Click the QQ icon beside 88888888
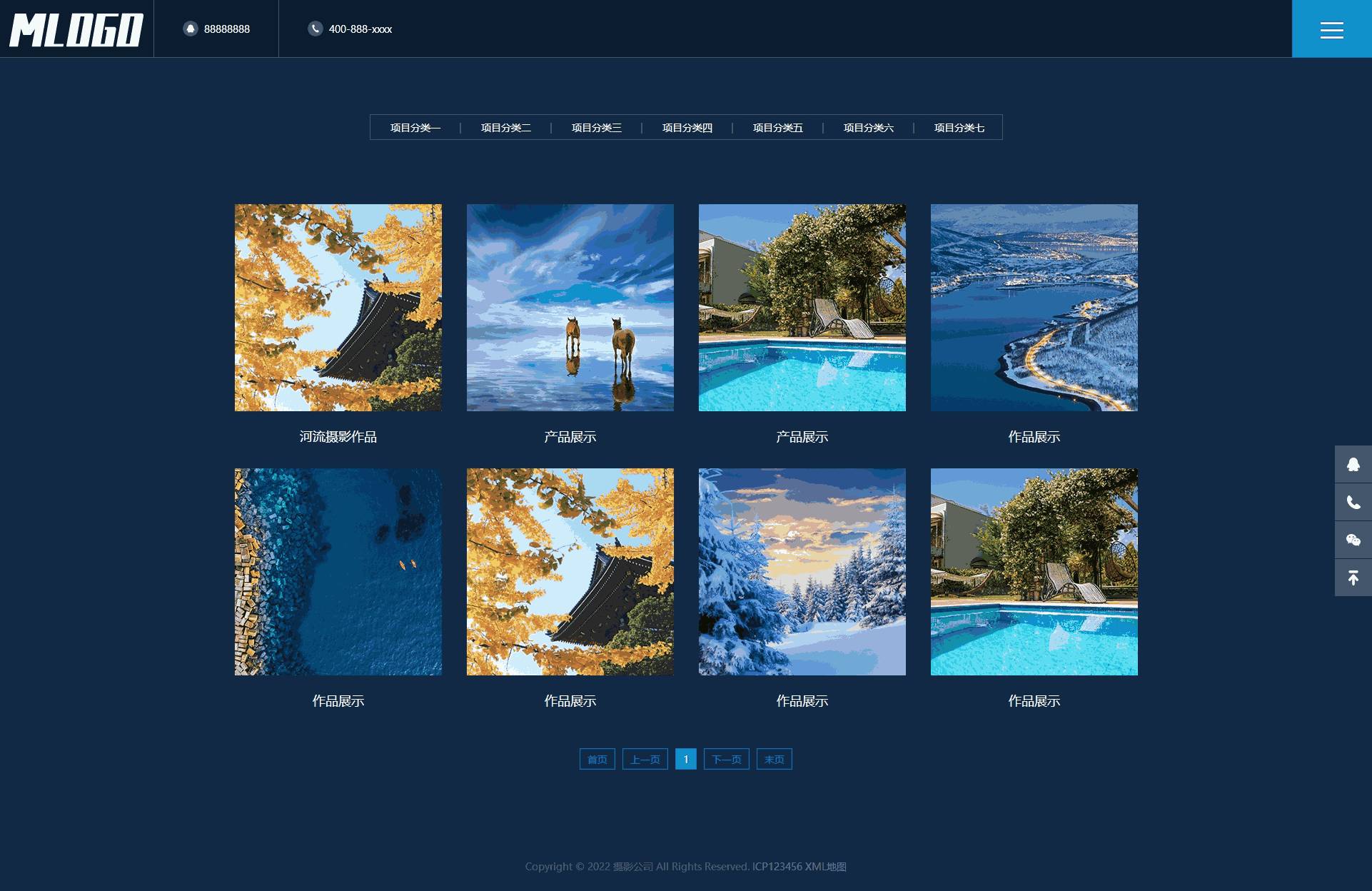Image resolution: width=1372 pixels, height=891 pixels. coord(190,29)
